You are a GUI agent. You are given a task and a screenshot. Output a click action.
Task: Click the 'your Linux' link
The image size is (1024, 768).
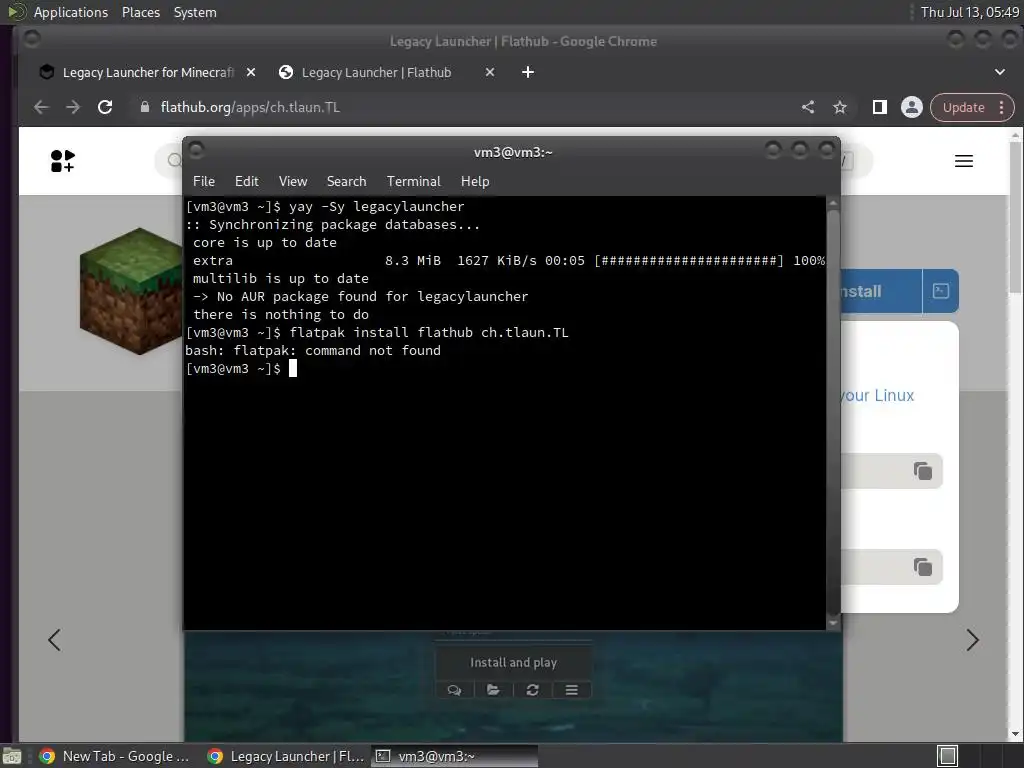(877, 396)
